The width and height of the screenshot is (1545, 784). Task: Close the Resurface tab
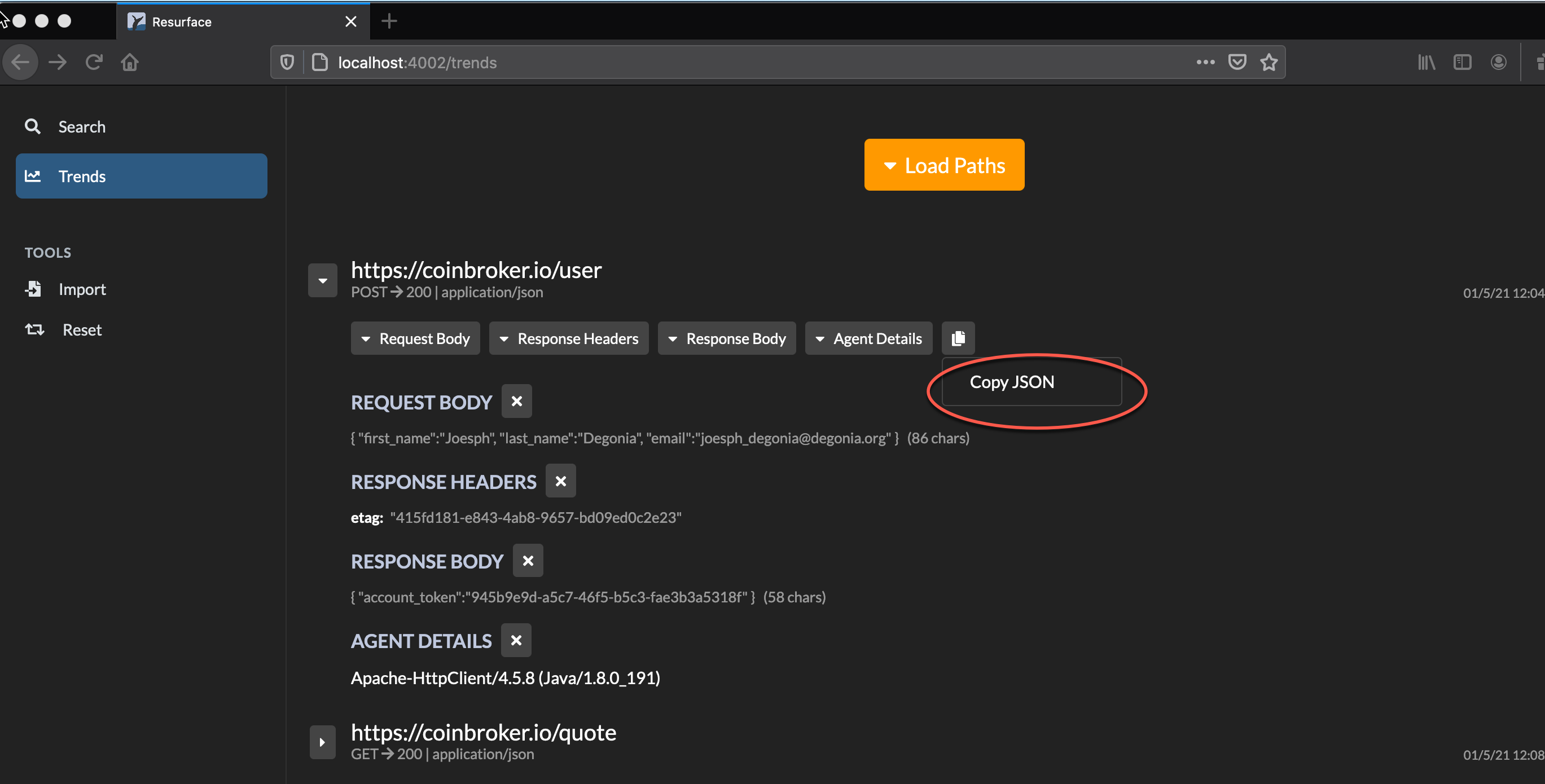tap(351, 21)
